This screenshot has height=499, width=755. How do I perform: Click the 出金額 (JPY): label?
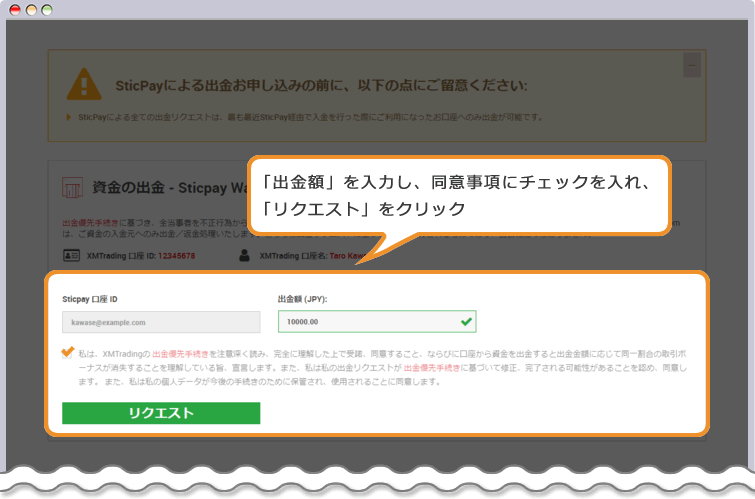tap(302, 299)
